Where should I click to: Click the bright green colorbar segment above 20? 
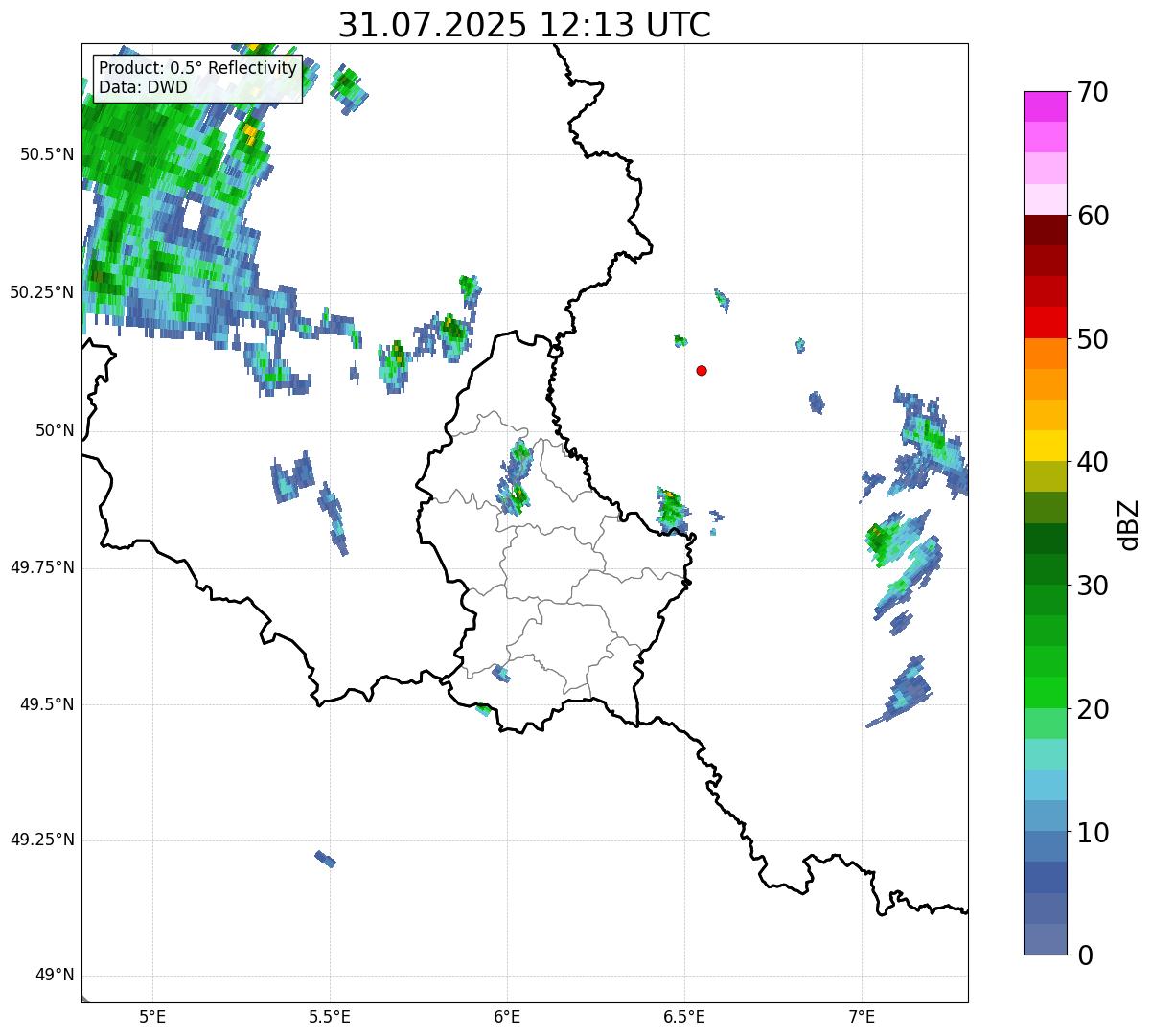[x=1045, y=692]
